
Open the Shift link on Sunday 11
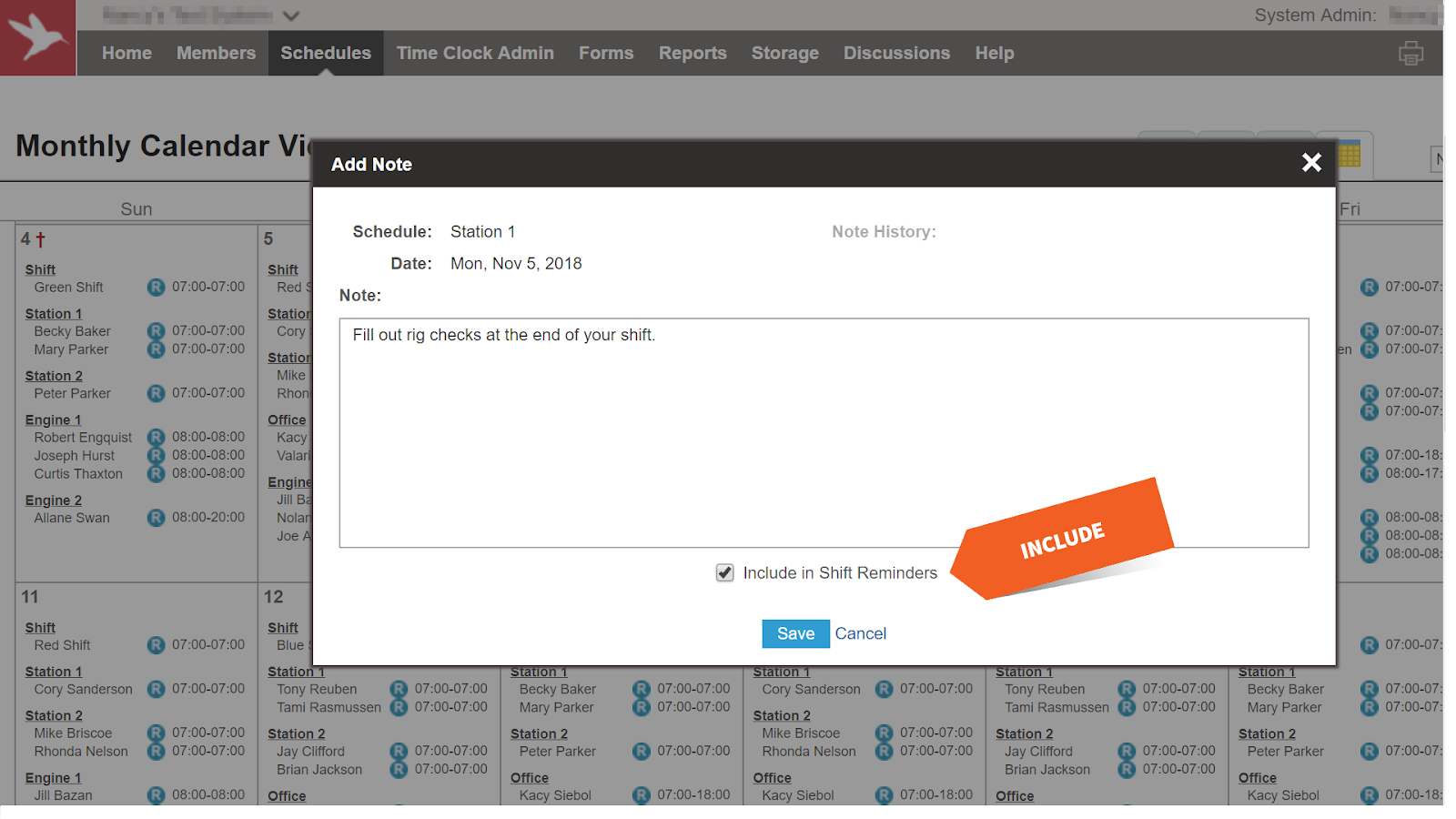(40, 628)
